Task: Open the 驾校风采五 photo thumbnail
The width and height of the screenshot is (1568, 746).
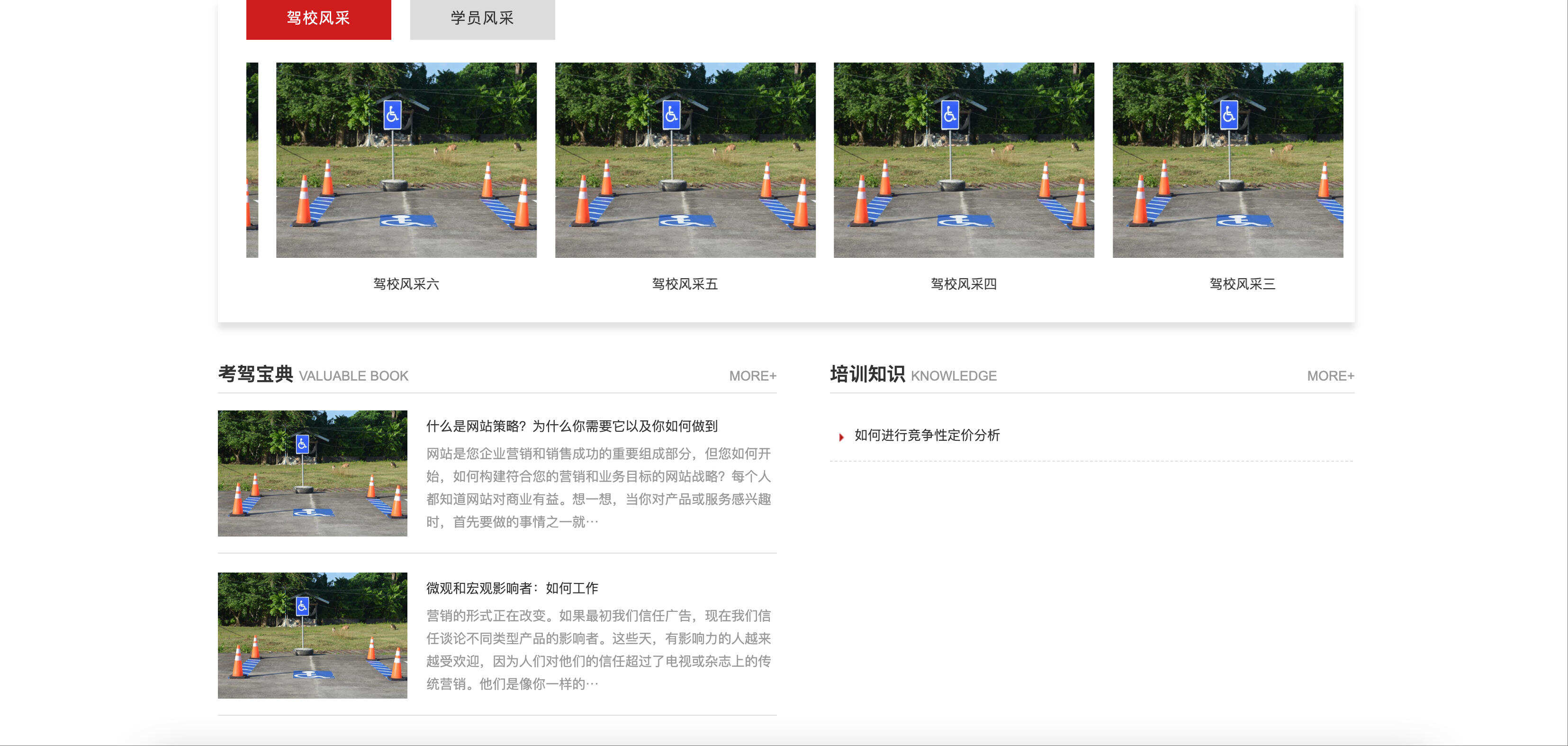Action: pyautogui.click(x=685, y=160)
